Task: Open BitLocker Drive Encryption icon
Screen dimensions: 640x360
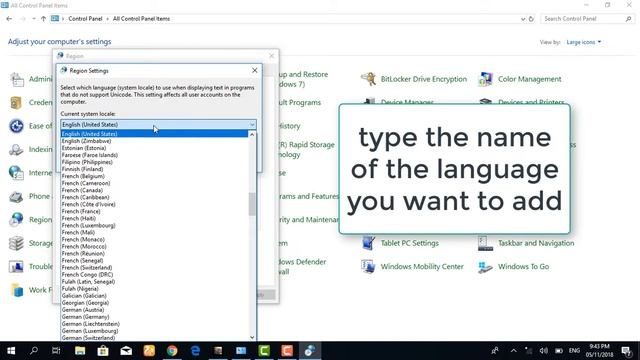Action: pos(368,79)
